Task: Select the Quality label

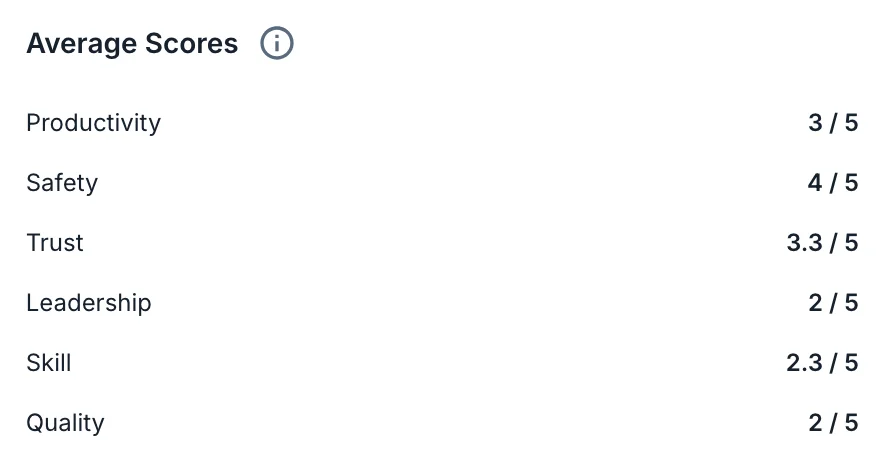Action: [x=65, y=423]
